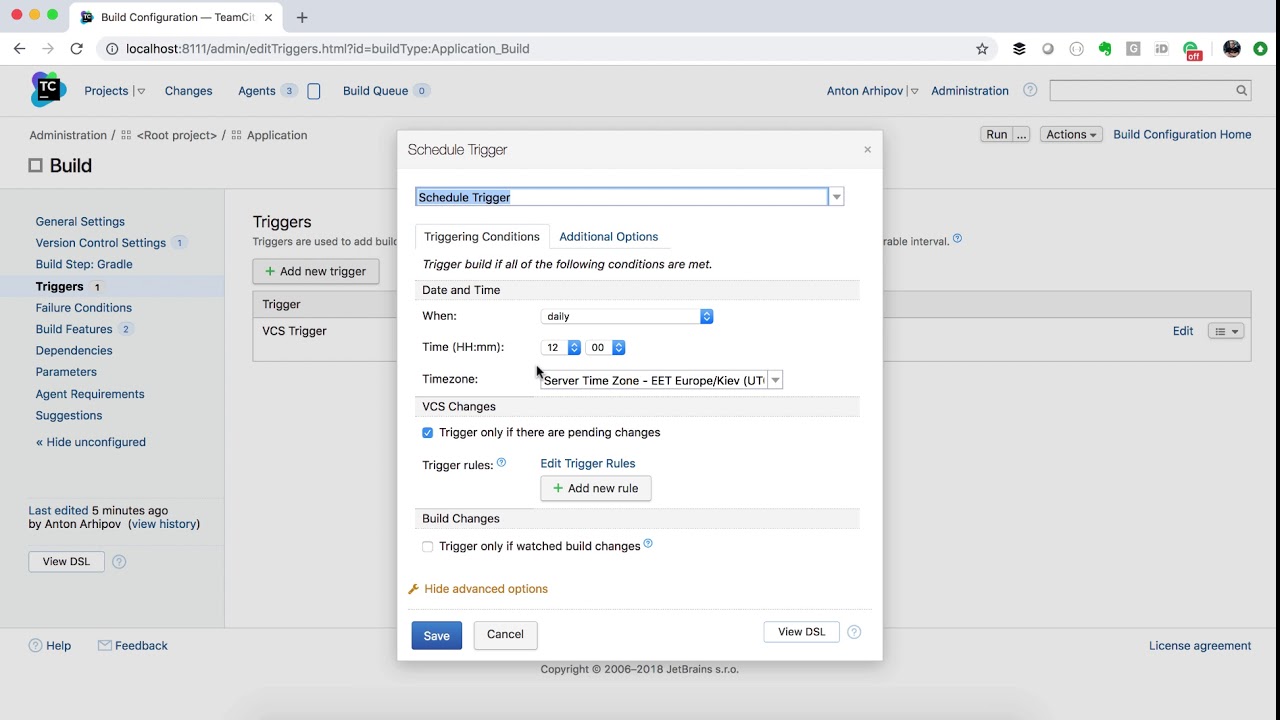Open the When dropdown set to daily
Image resolution: width=1280 pixels, height=720 pixels.
tap(626, 316)
